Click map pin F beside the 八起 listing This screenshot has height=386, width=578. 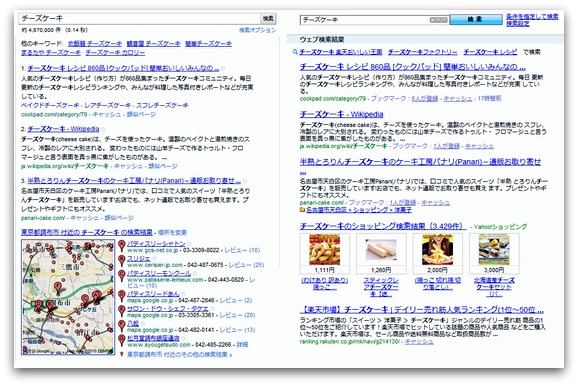click(x=122, y=325)
